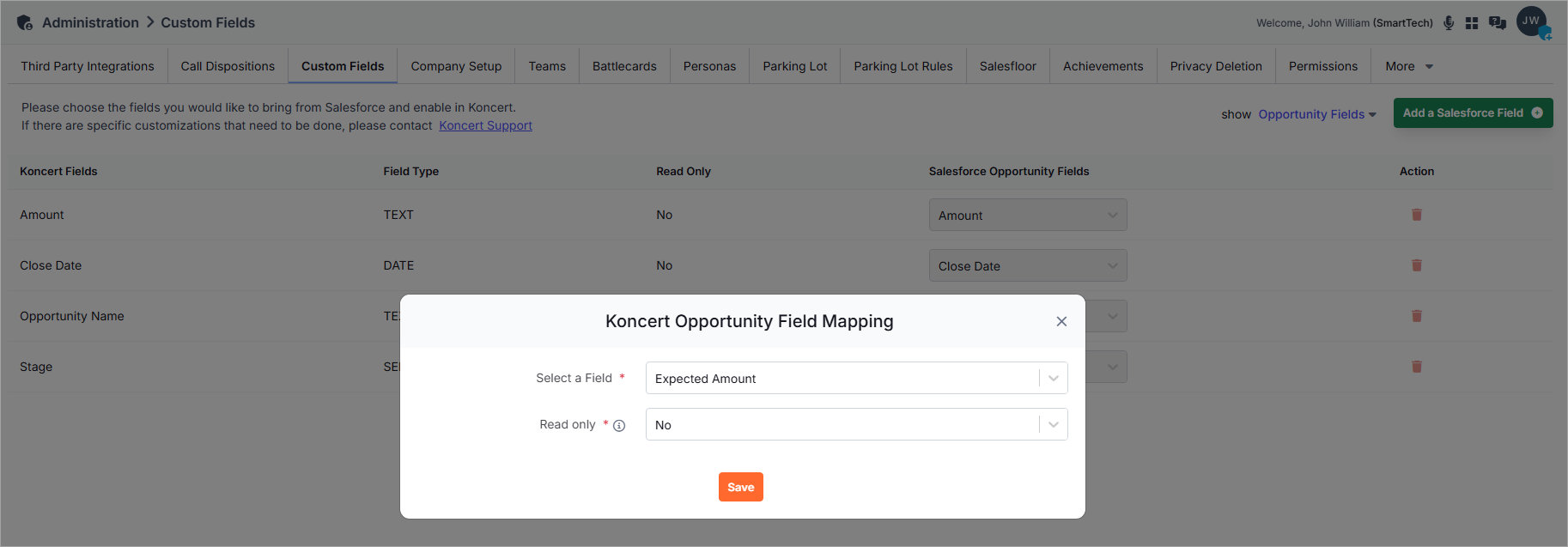Switch to Third Party Integrations tab
The image size is (1568, 547).
pos(88,66)
